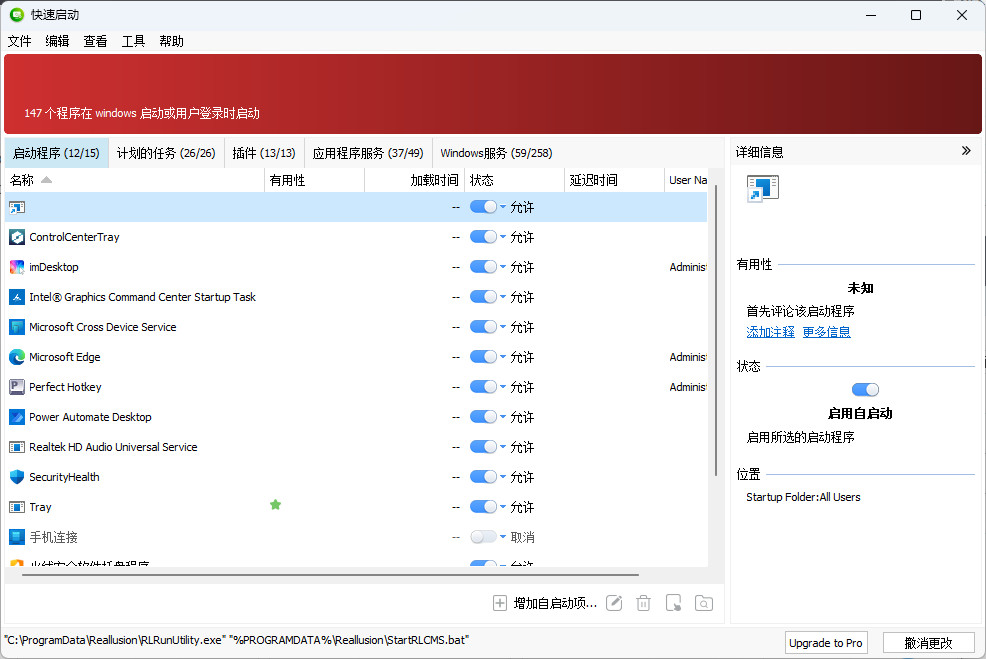The width and height of the screenshot is (986, 659).
Task: Click the 增加自启动项 button label
Action: point(555,604)
